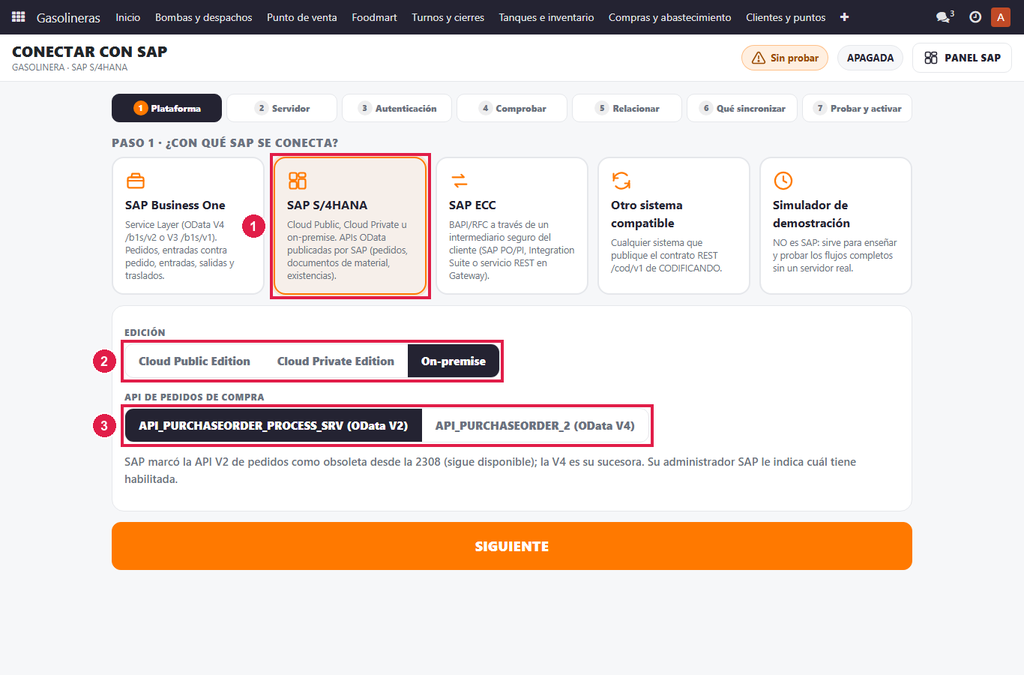Select Cloud Private Edition option
1024x675 pixels.
tap(336, 361)
